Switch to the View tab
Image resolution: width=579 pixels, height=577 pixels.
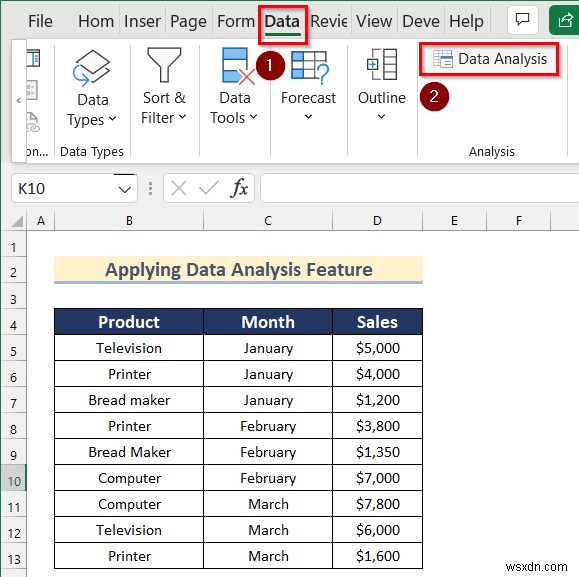[374, 21]
